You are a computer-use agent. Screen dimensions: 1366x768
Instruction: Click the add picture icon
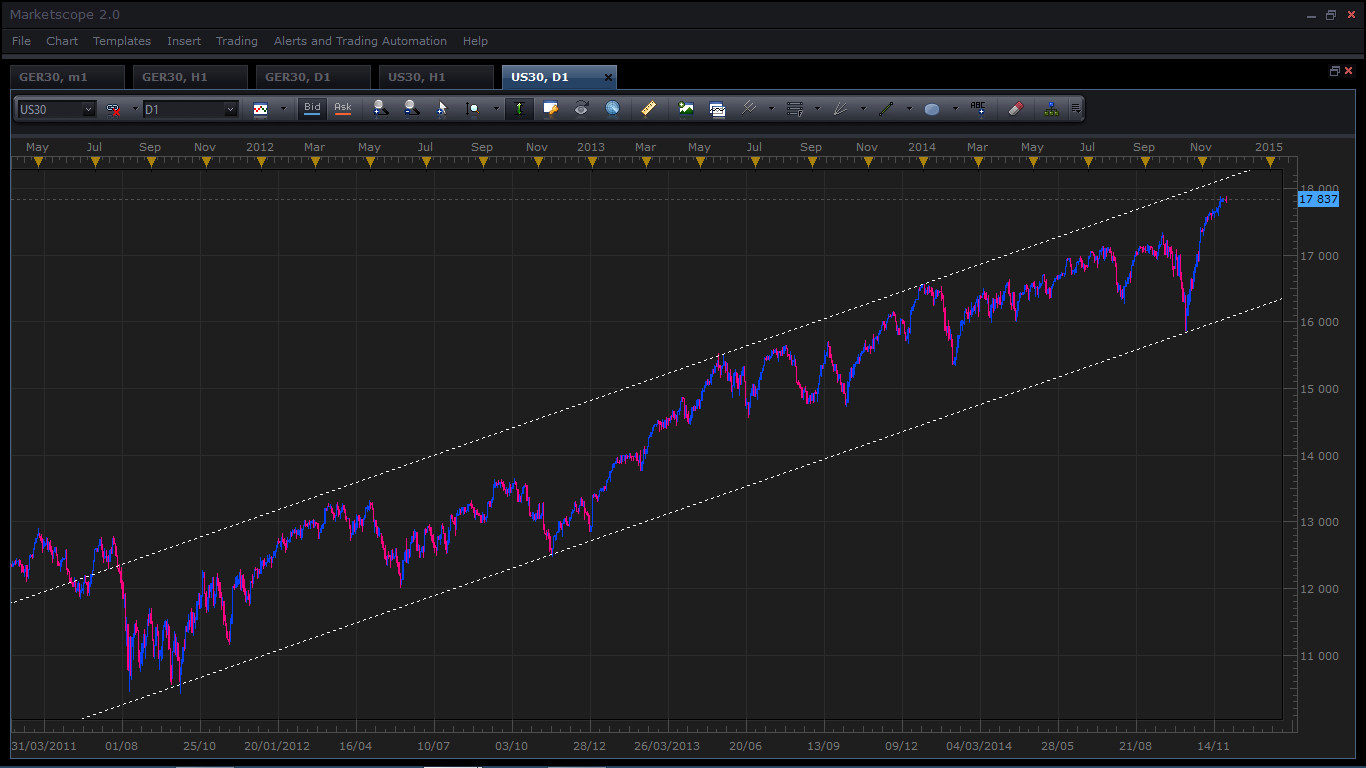(686, 109)
